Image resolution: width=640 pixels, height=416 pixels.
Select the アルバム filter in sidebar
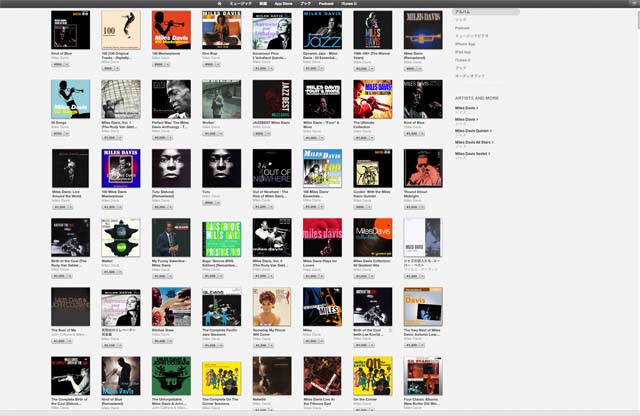click(x=485, y=12)
